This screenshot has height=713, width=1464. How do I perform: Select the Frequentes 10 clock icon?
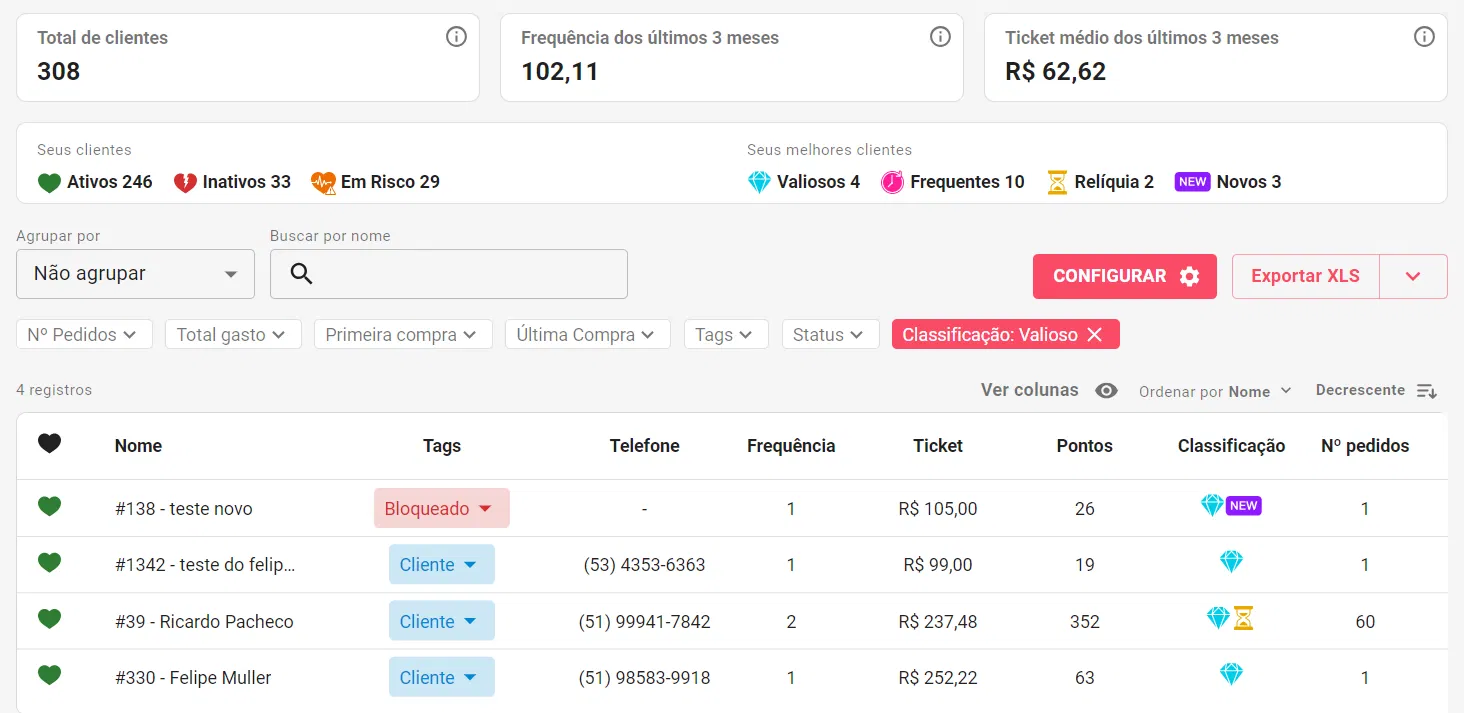pos(892,182)
